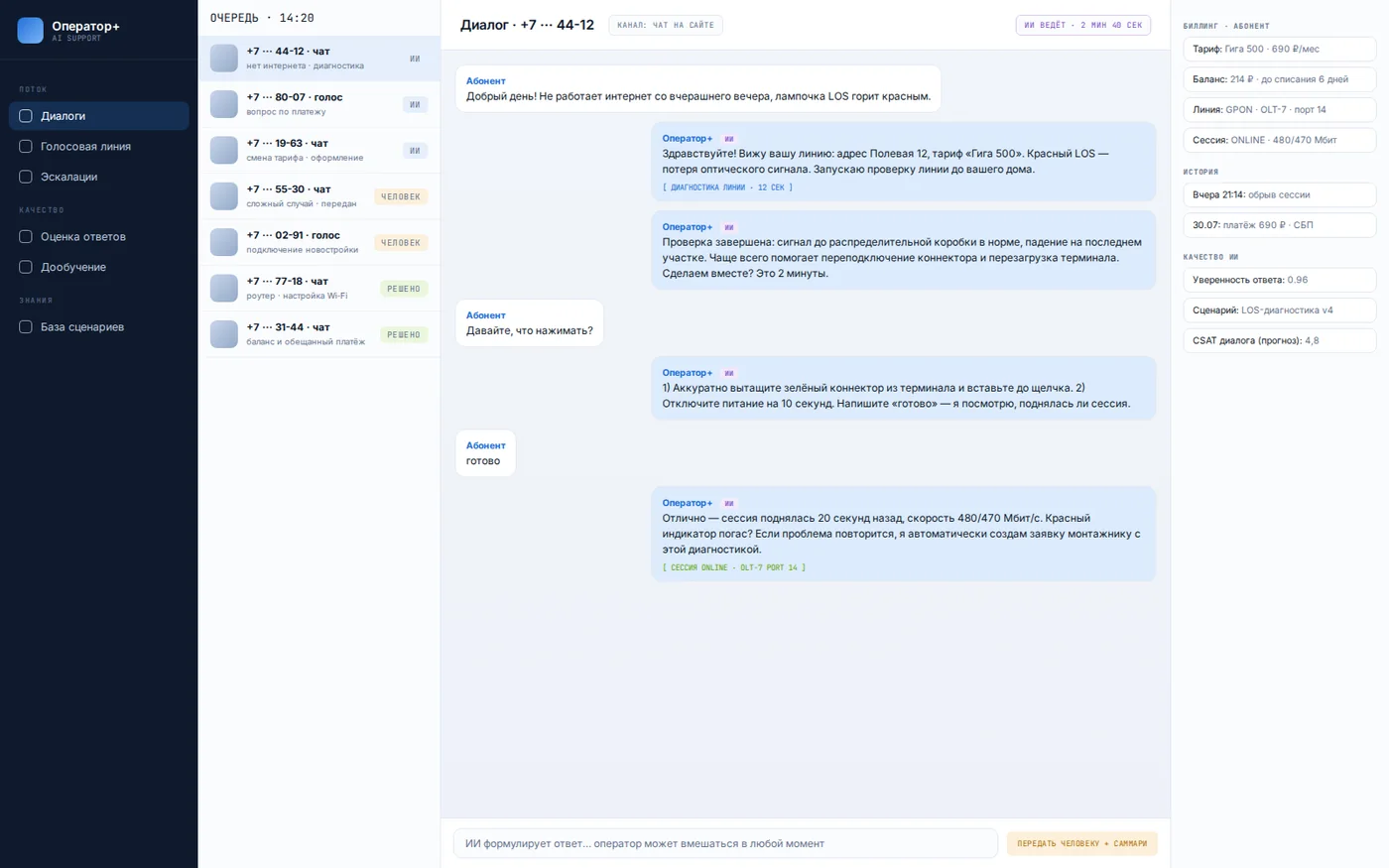Click the Баланс: 214 ₽ field
Screen dimensions: 1389x868
pyautogui.click(x=1280, y=79)
